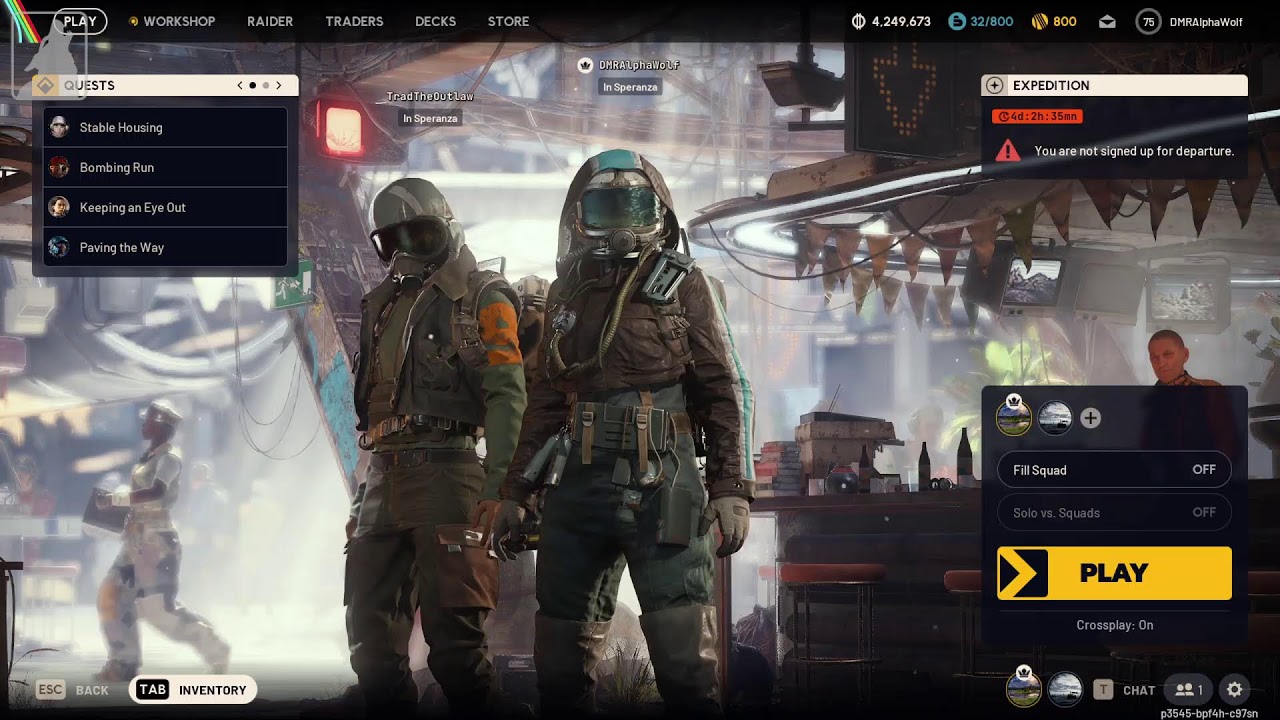Click the not signed up for departure message
Viewport: 1280px width, 720px height.
1134,151
